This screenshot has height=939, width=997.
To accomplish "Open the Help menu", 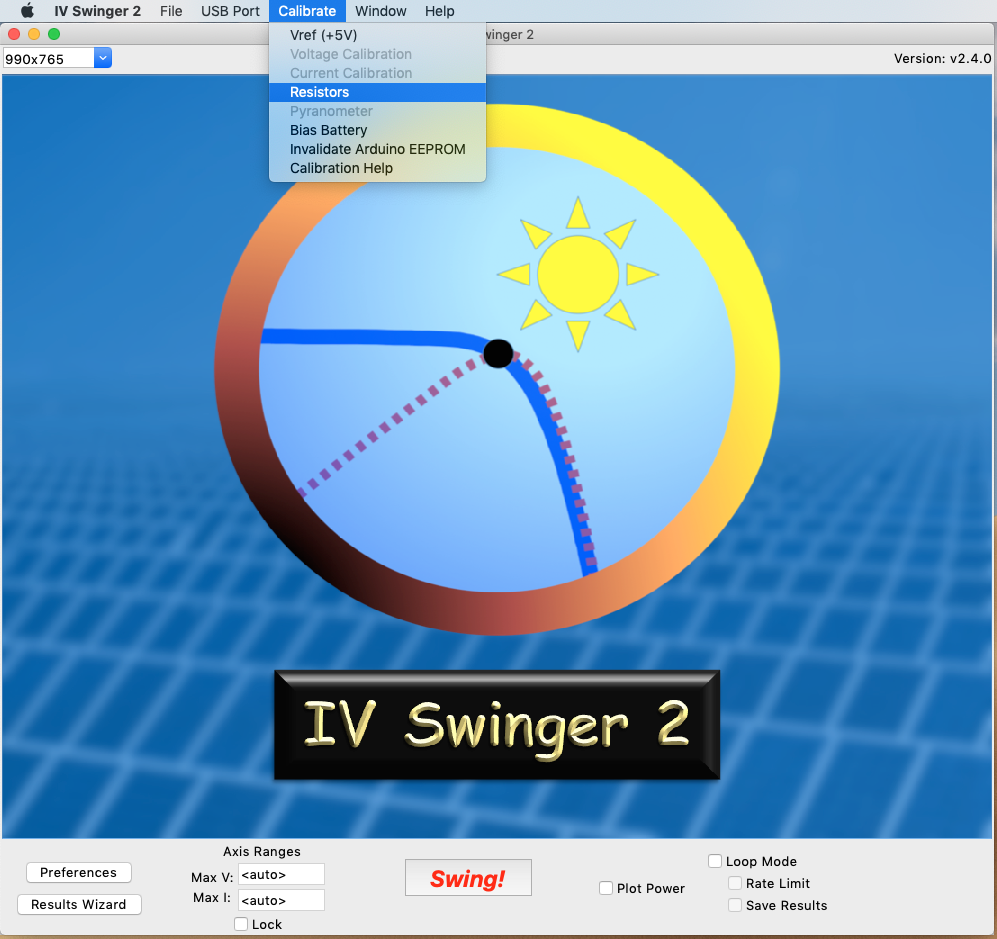I will pyautogui.click(x=439, y=11).
